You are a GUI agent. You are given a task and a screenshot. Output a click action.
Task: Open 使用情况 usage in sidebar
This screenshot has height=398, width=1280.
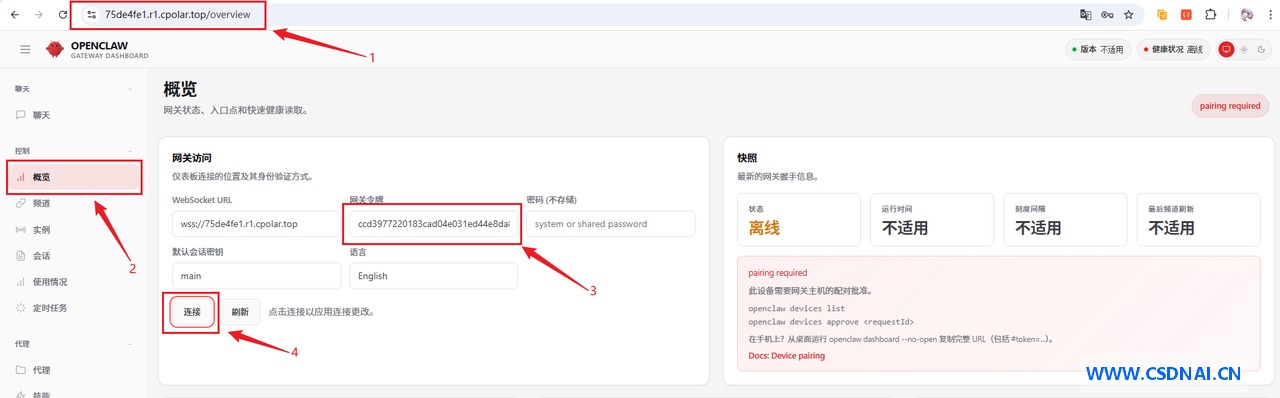(x=72, y=281)
